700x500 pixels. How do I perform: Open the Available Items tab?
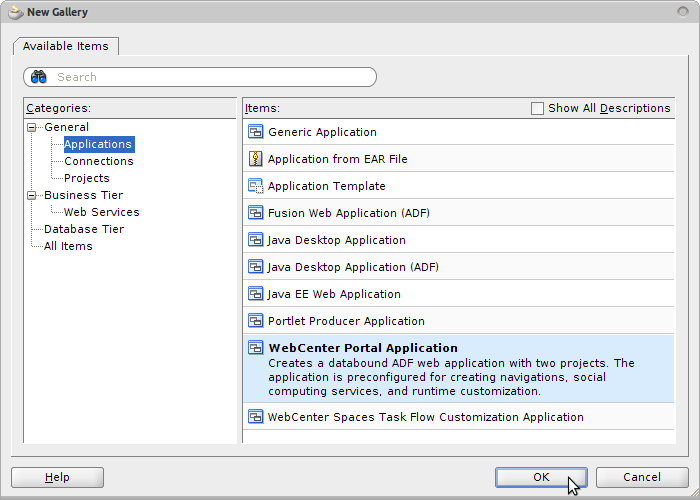click(x=66, y=46)
